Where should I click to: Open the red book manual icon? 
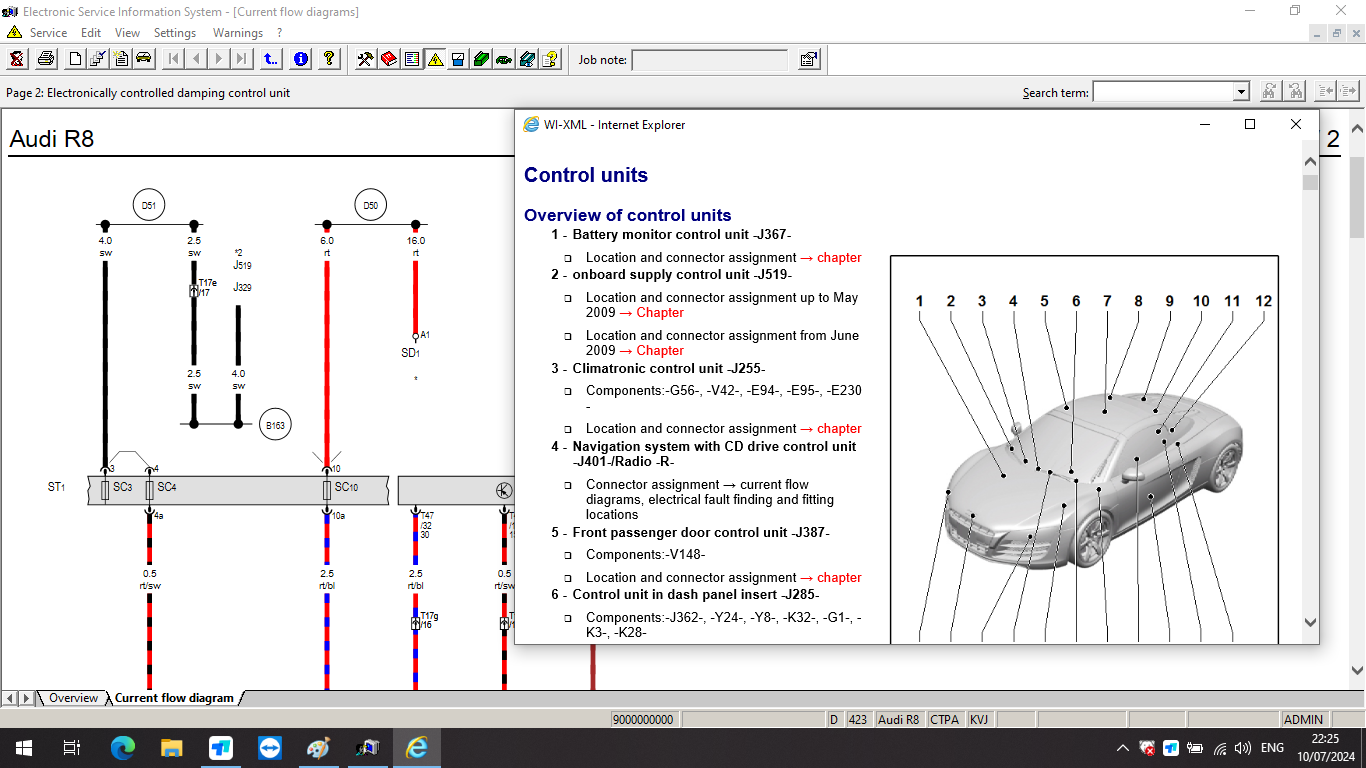tap(389, 59)
